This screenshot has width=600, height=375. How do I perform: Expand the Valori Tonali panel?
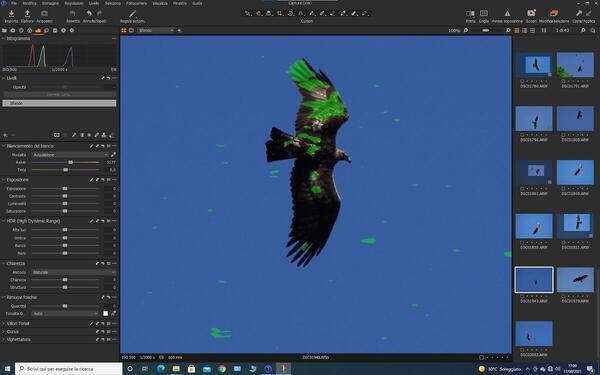coord(3,324)
